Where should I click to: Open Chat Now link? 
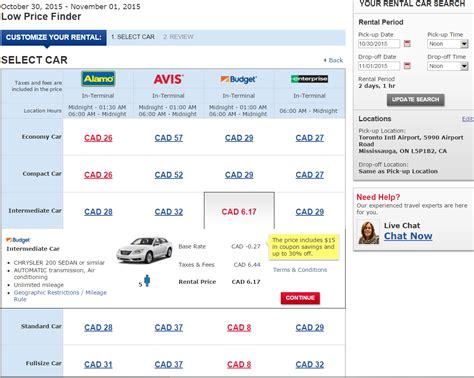click(408, 236)
